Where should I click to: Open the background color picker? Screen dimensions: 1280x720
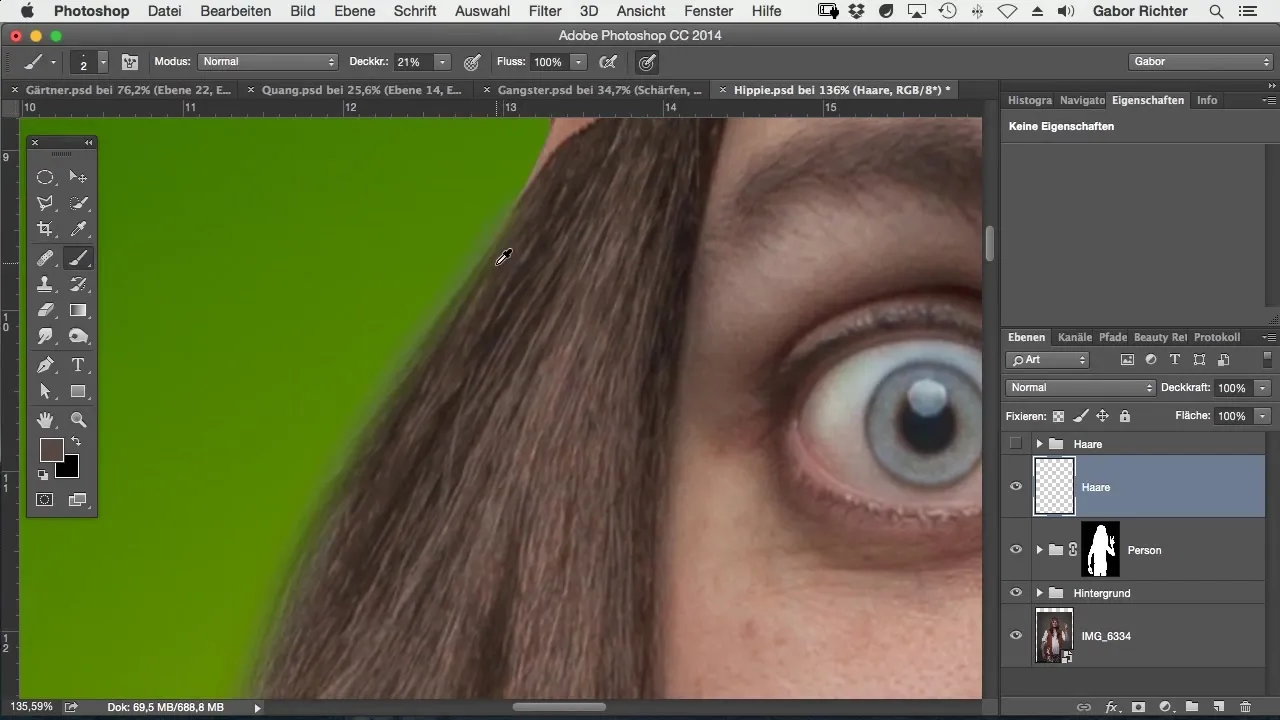point(70,469)
